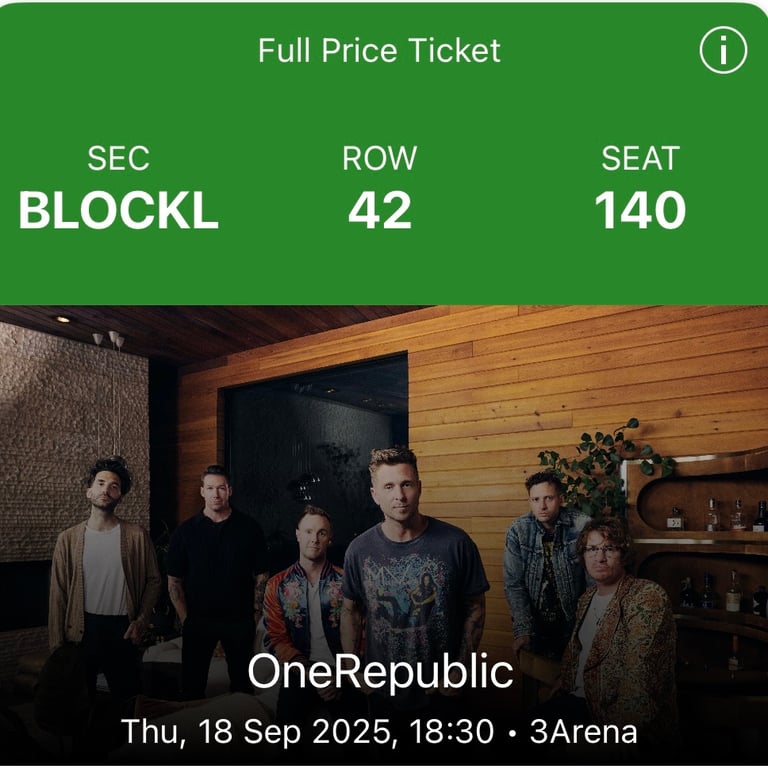The height and width of the screenshot is (769, 768).
Task: Click the SEC label
Action: (118, 158)
